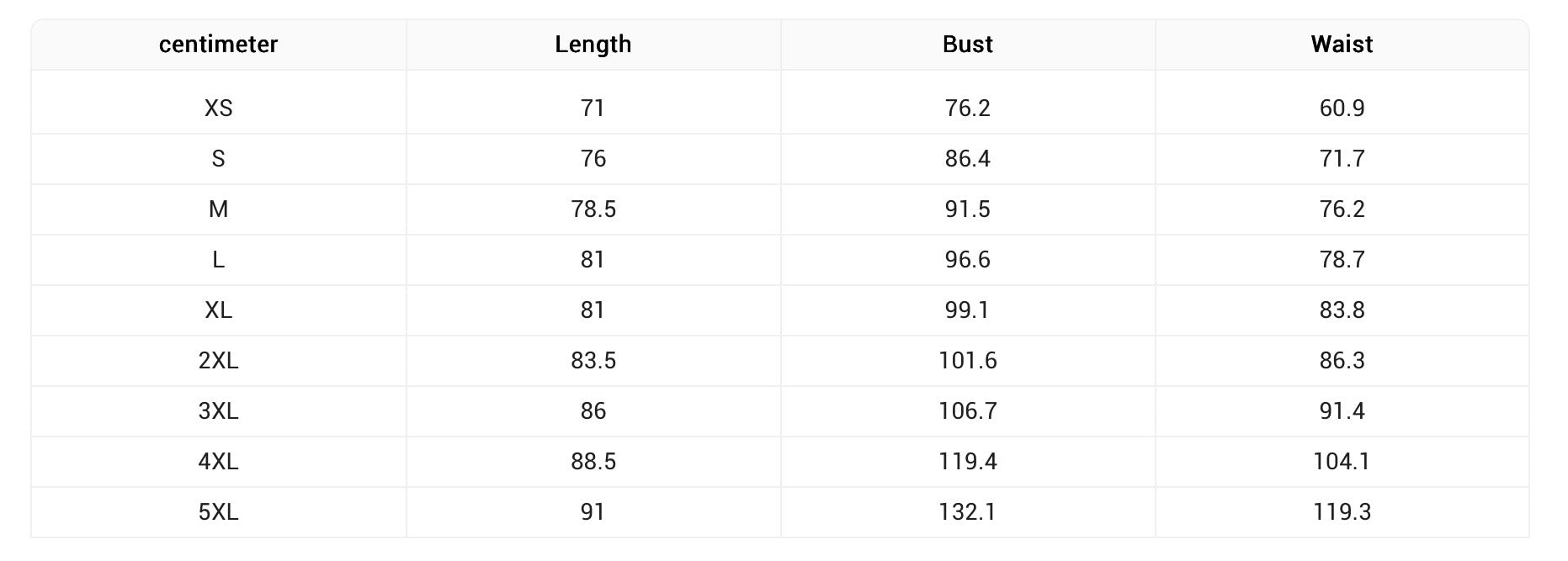Click the 91.4 waist value for 3XL
1568x561 pixels.
[1342, 411]
